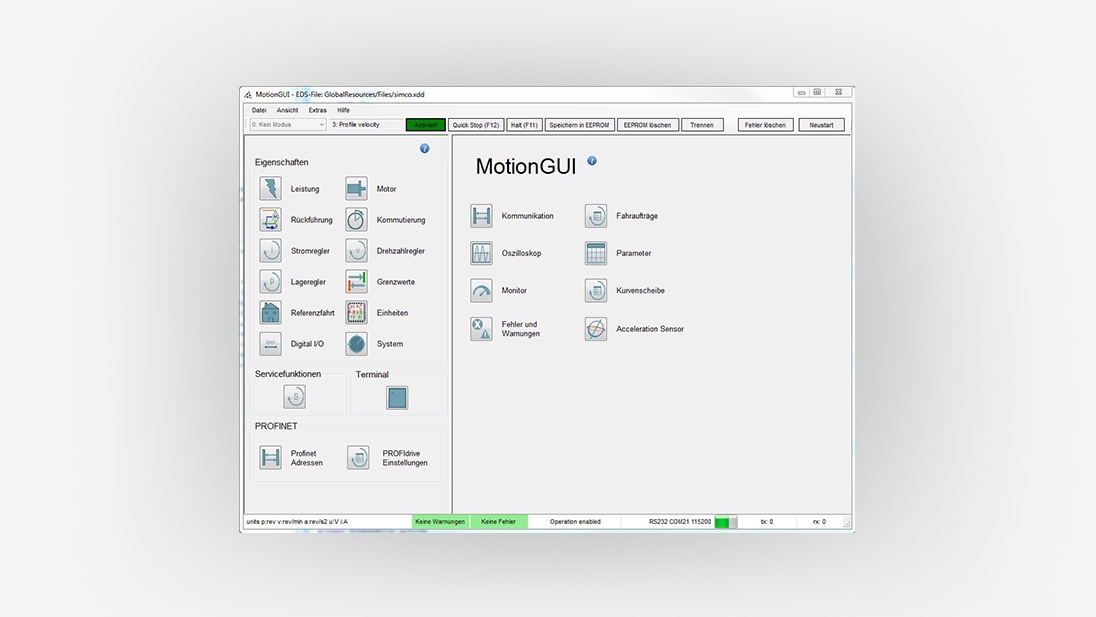Screen dimensions: 1096x617
Task: Open the Leistung power settings icon
Action: (271, 189)
